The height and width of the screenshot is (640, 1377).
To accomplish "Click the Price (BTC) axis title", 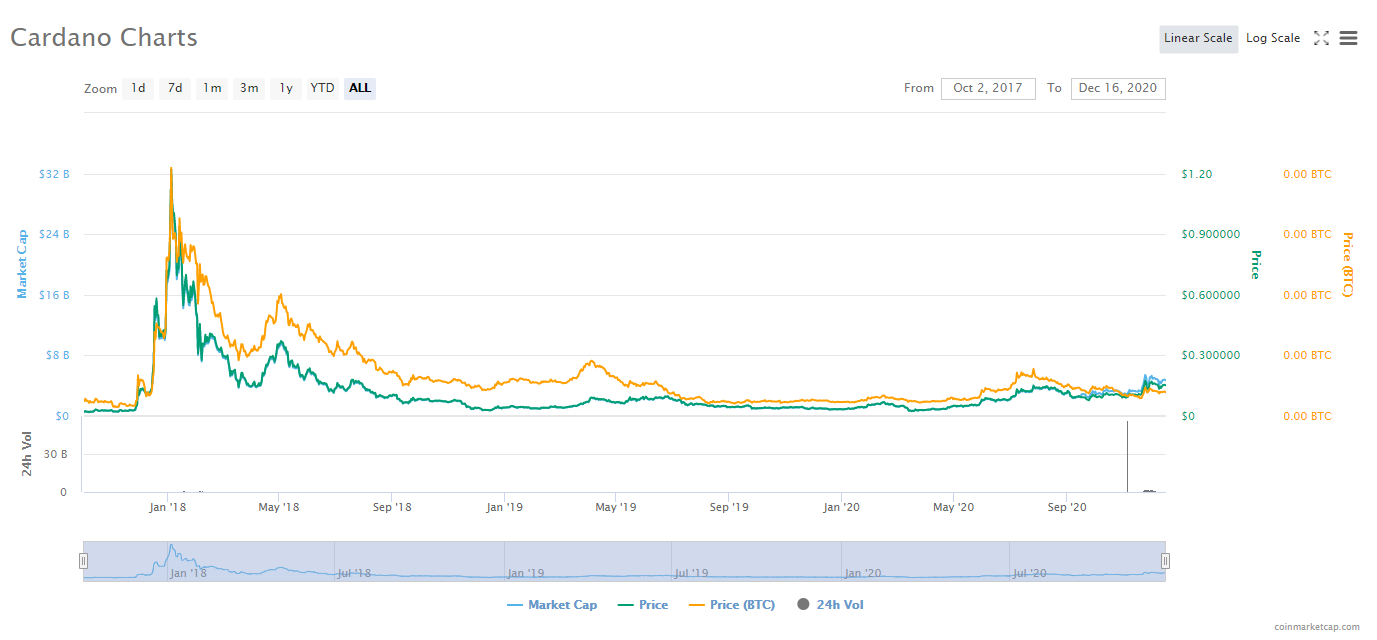I will [x=1347, y=265].
